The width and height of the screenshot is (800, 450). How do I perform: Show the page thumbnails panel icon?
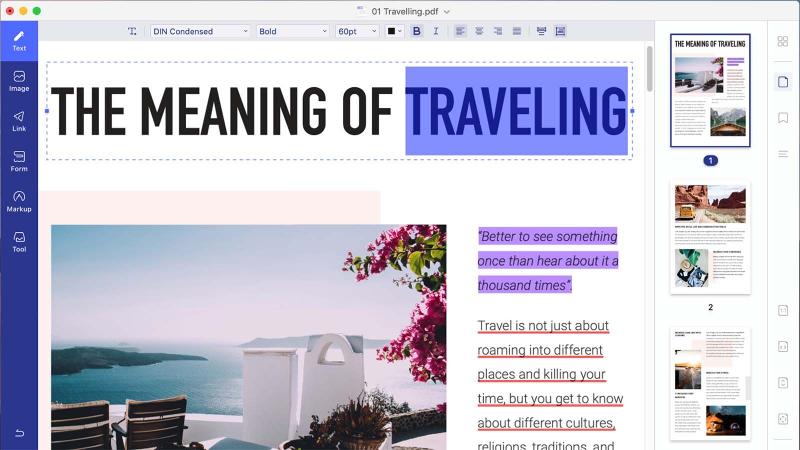pos(783,82)
